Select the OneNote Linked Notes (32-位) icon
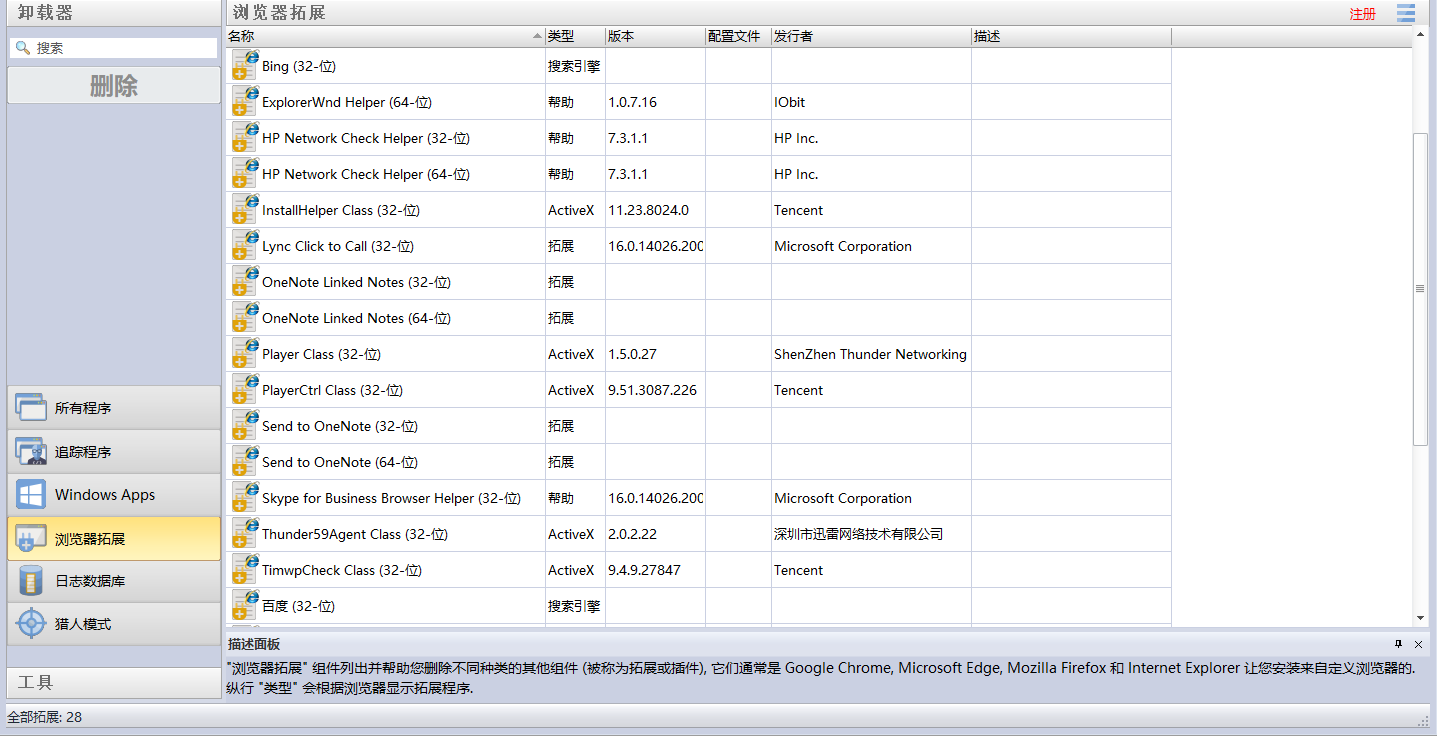Viewport: 1437px width, 736px height. pyautogui.click(x=245, y=282)
